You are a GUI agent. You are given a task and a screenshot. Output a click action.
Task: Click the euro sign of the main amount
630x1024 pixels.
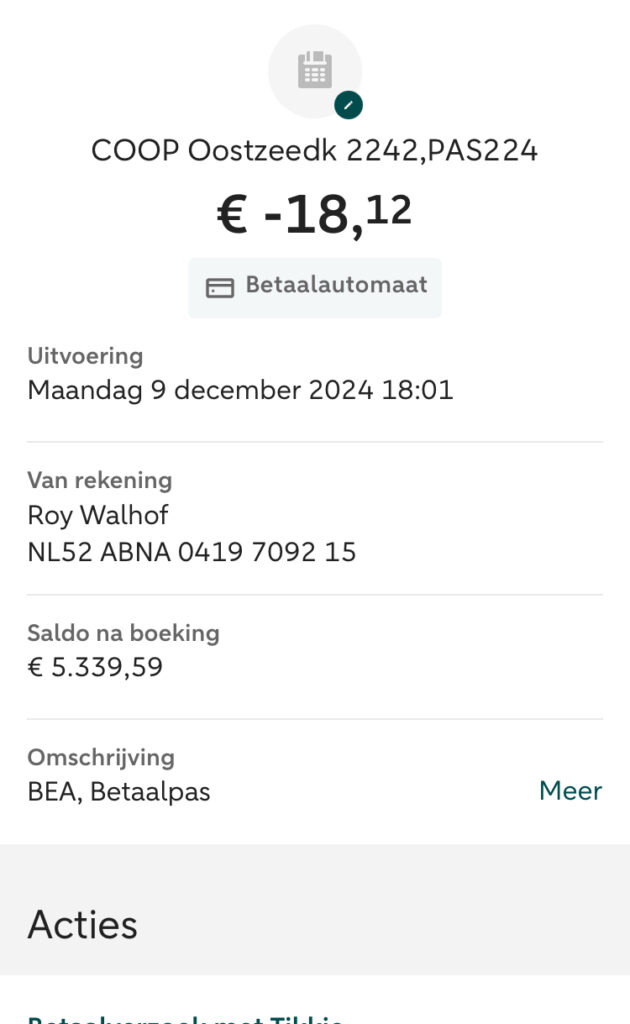click(232, 217)
